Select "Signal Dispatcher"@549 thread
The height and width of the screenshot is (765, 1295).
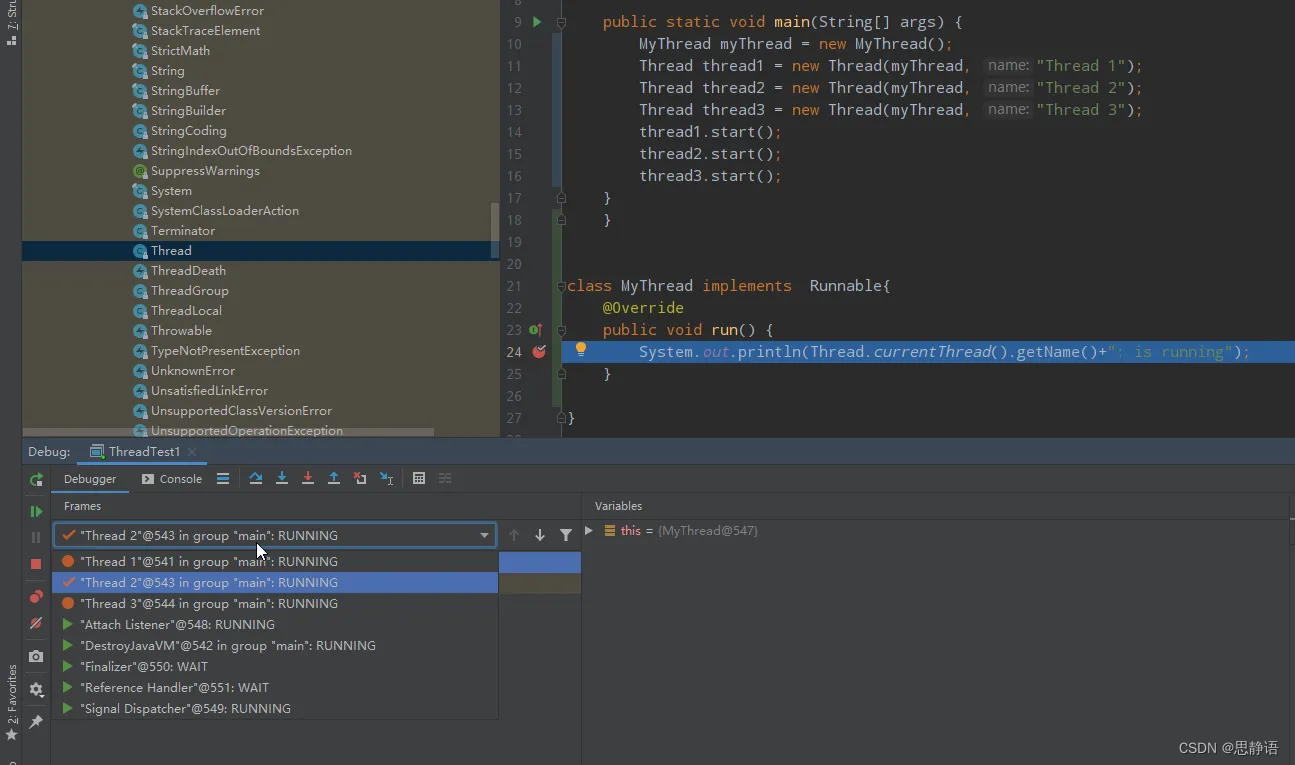(275, 708)
